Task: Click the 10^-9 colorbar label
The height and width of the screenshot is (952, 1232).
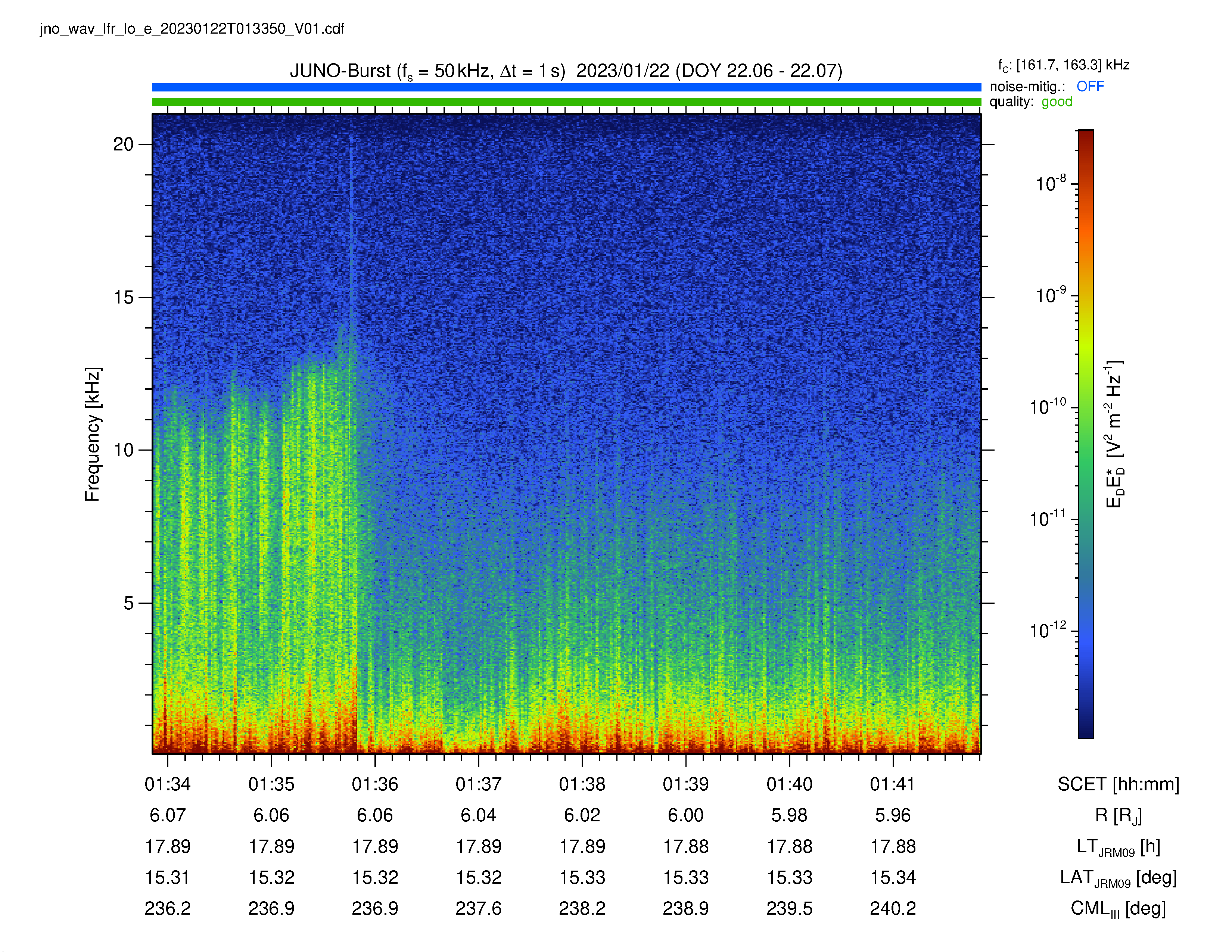Action: click(1050, 295)
